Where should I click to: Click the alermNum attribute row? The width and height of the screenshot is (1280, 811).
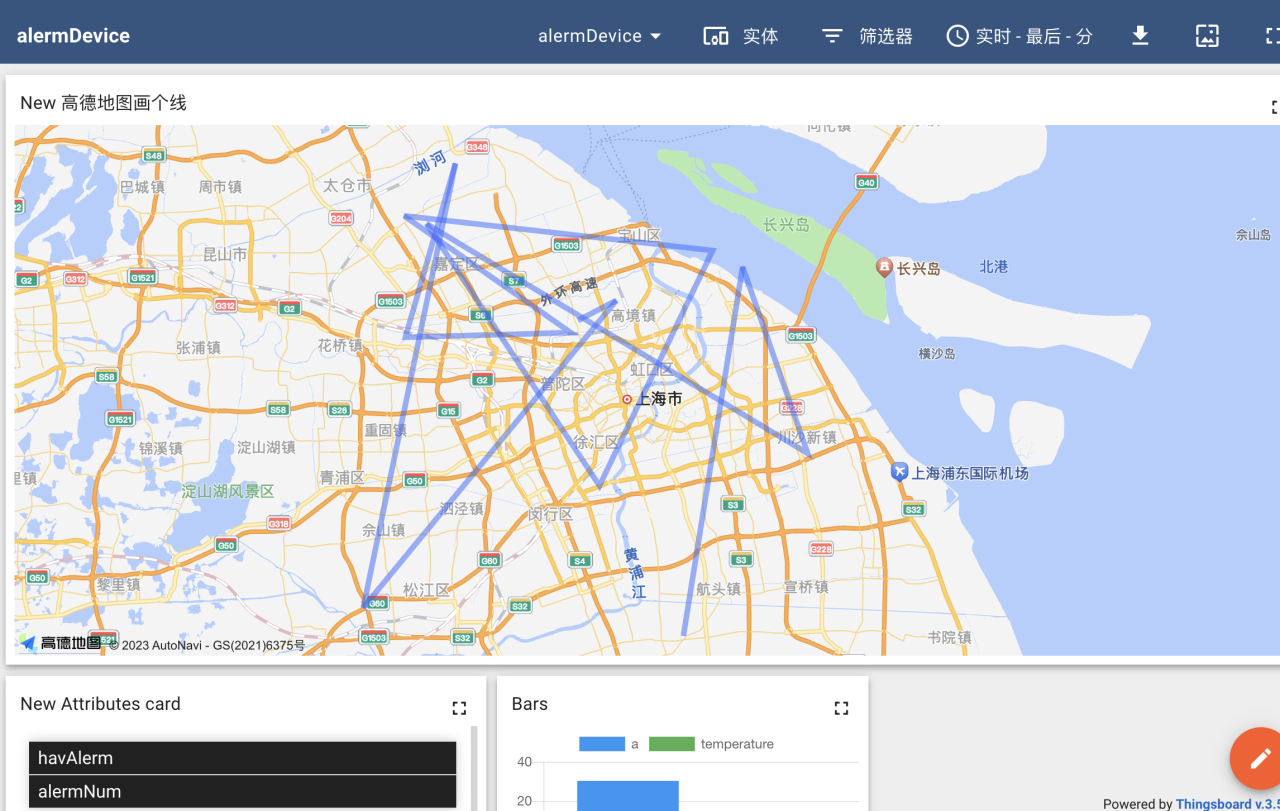point(242,791)
